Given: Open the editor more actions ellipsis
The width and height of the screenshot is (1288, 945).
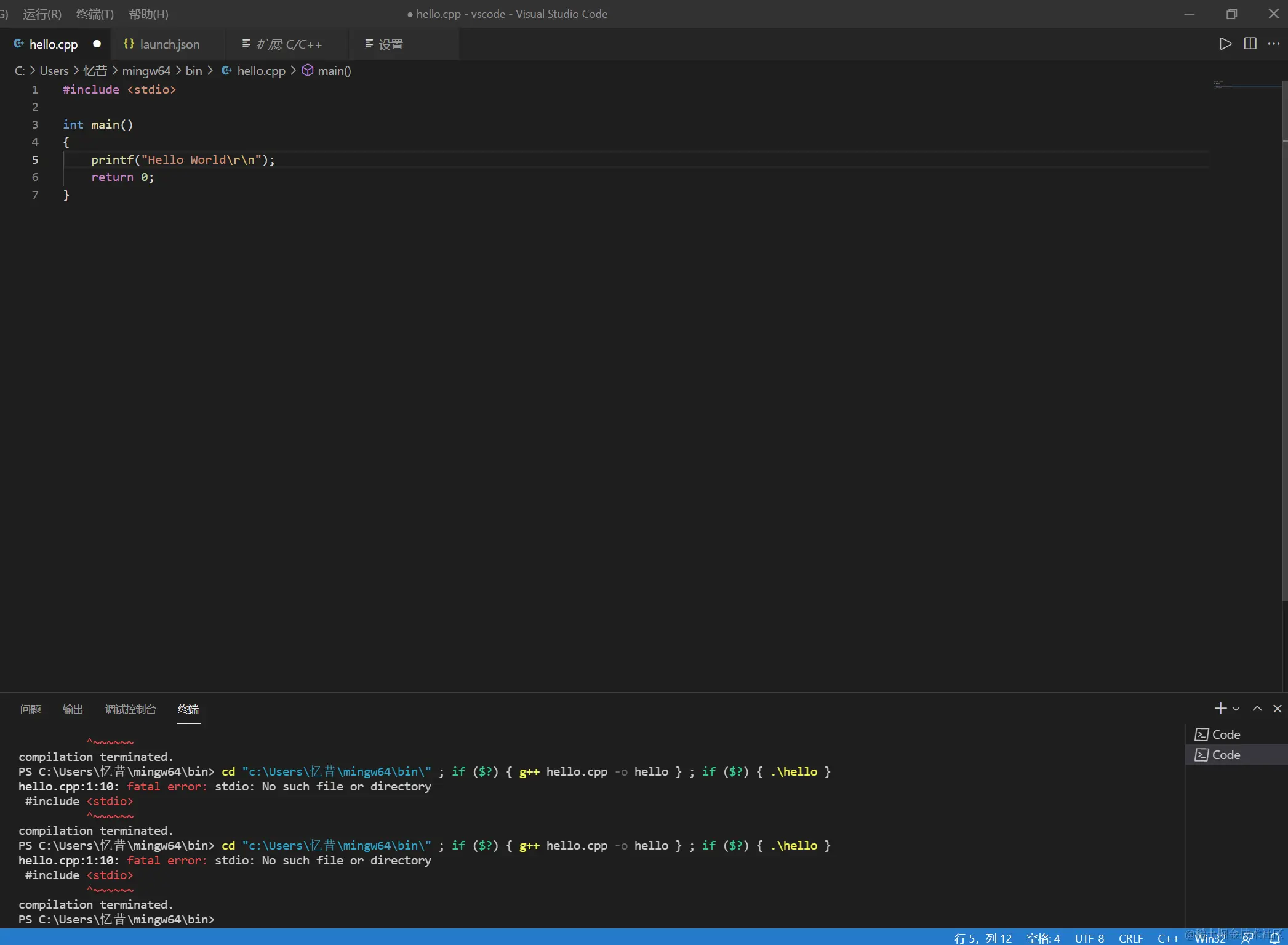Looking at the screenshot, I should pos(1274,44).
